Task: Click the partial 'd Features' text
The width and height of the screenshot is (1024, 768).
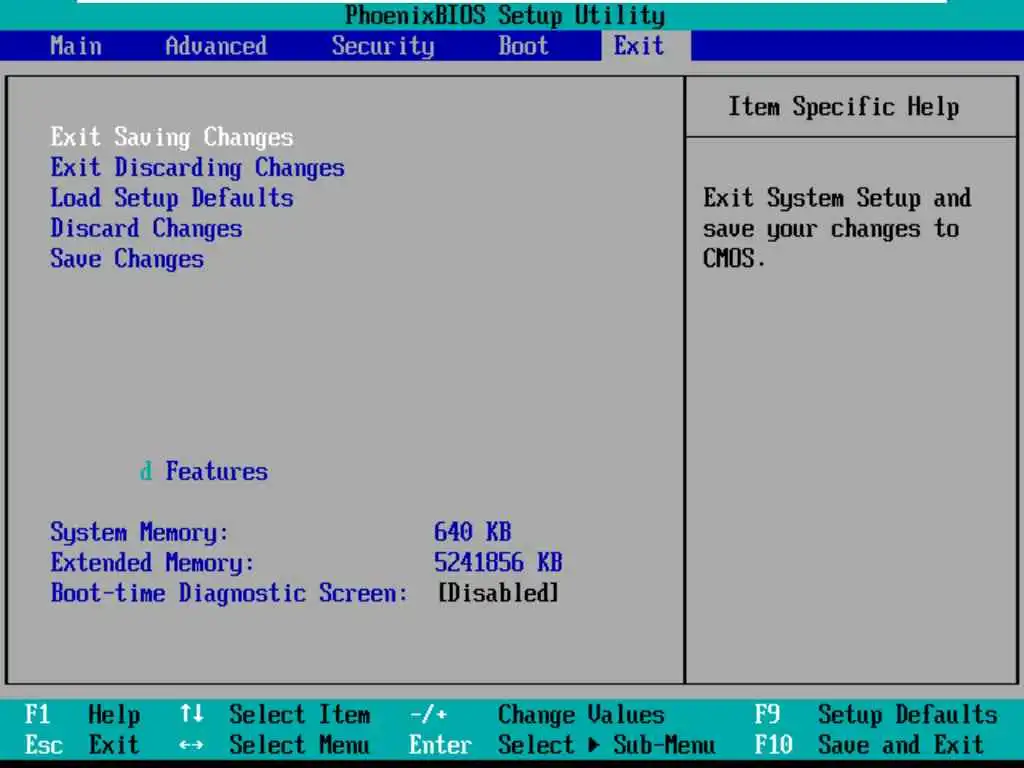Action: click(204, 471)
